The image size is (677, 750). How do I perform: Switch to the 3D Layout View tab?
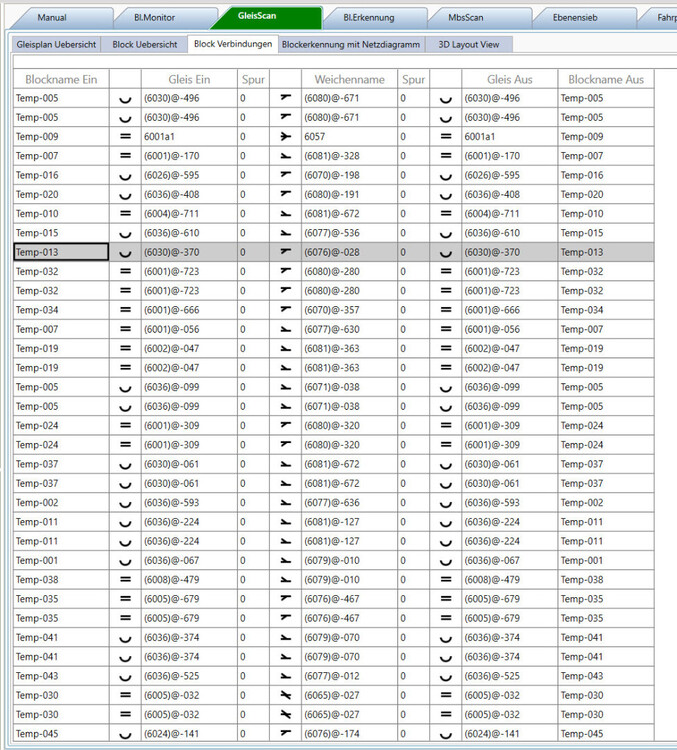469,44
